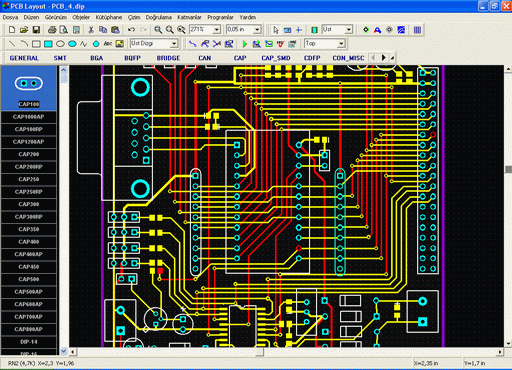
Task: Select the arrow pointer tool
Action: [275, 30]
